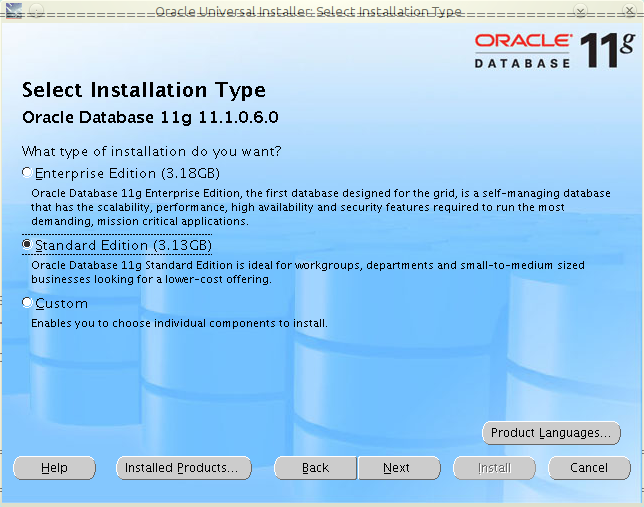
Task: Go Back to the previous step
Action: [x=315, y=468]
